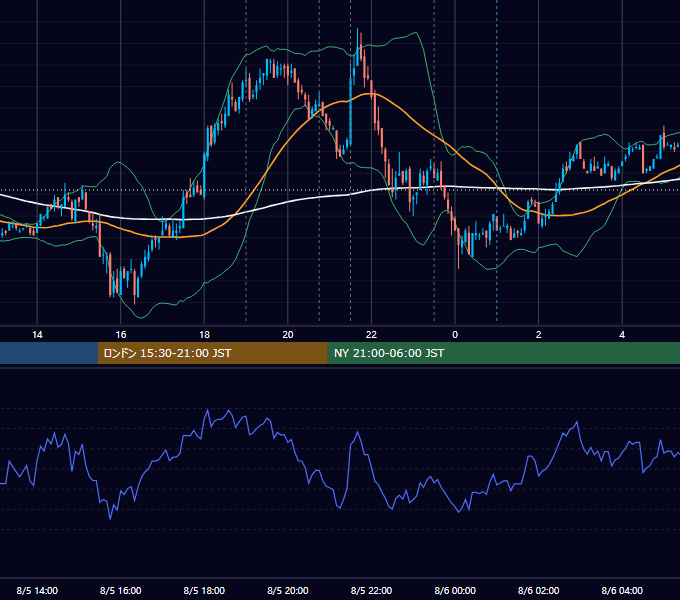Click the 8/6 04:00 date label
The image size is (680, 600).
click(x=622, y=590)
